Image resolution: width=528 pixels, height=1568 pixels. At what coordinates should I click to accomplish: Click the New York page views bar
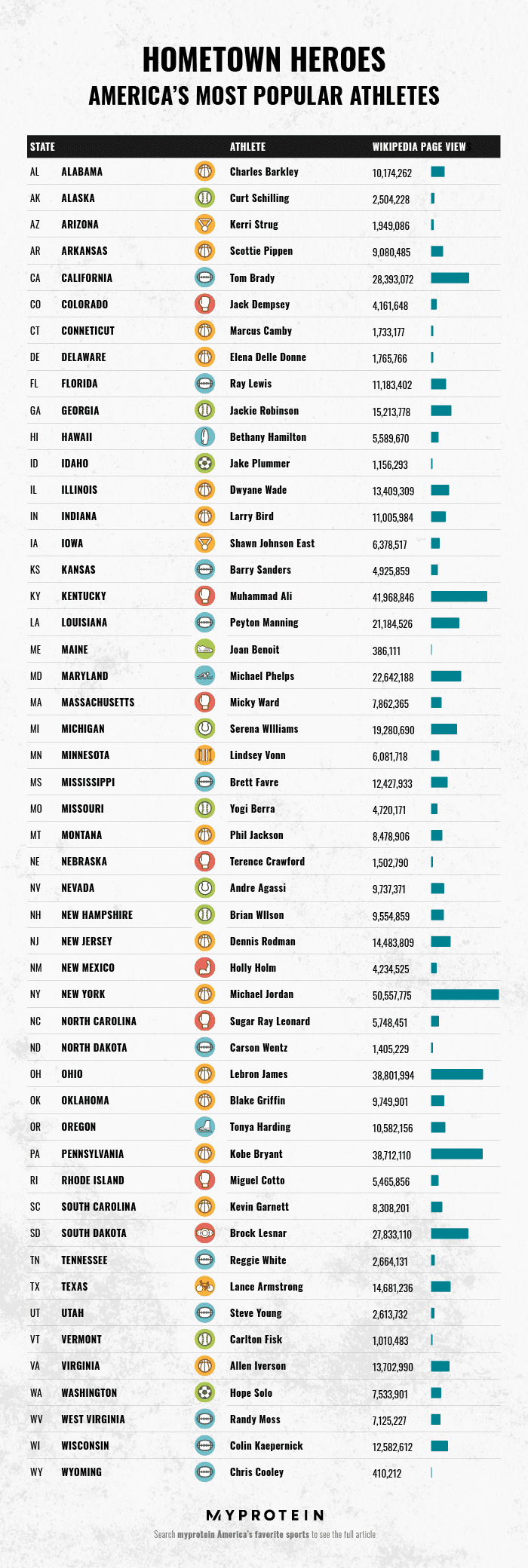tap(465, 995)
